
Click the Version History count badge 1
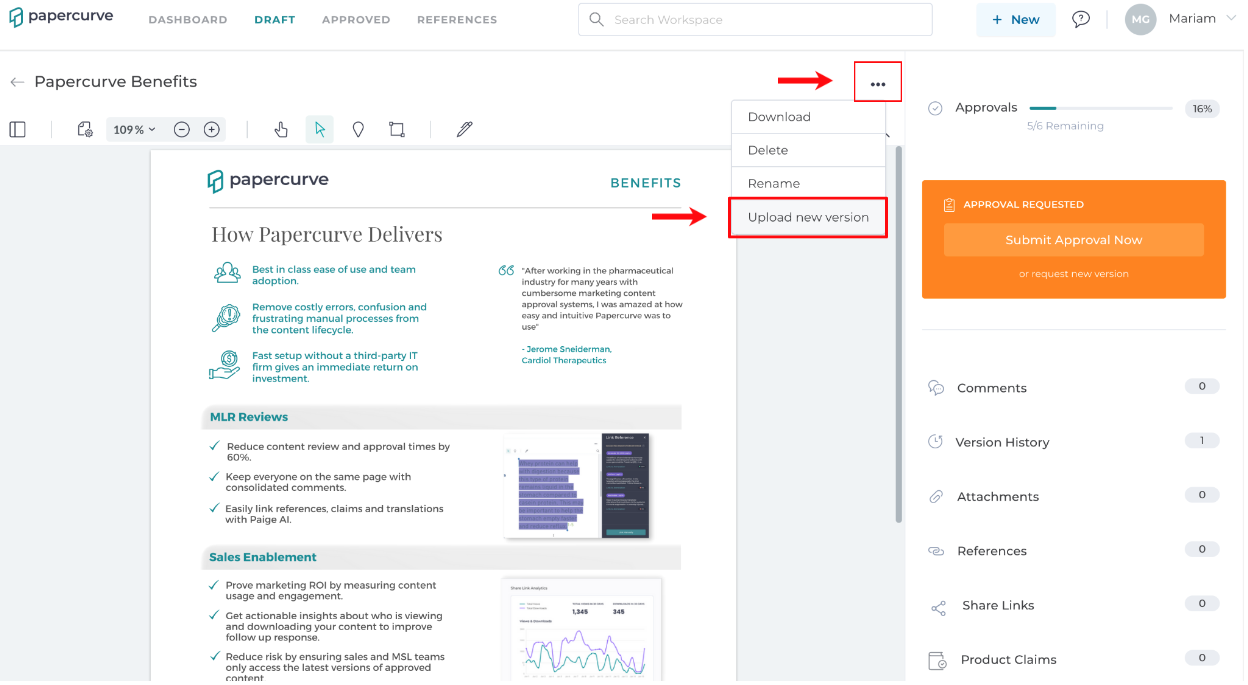1202,440
